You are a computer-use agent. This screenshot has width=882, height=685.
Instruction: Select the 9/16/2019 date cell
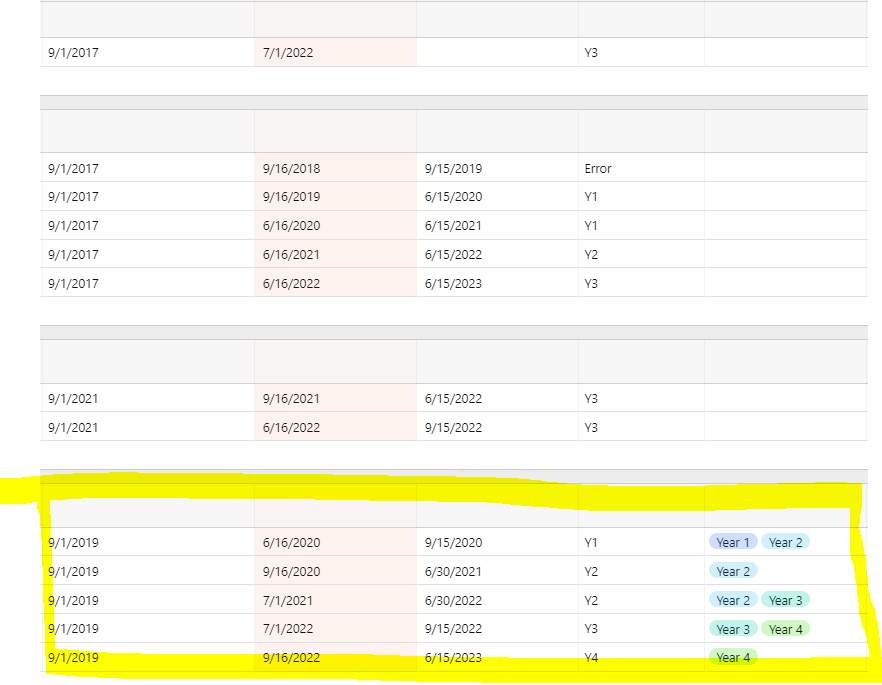click(x=335, y=196)
